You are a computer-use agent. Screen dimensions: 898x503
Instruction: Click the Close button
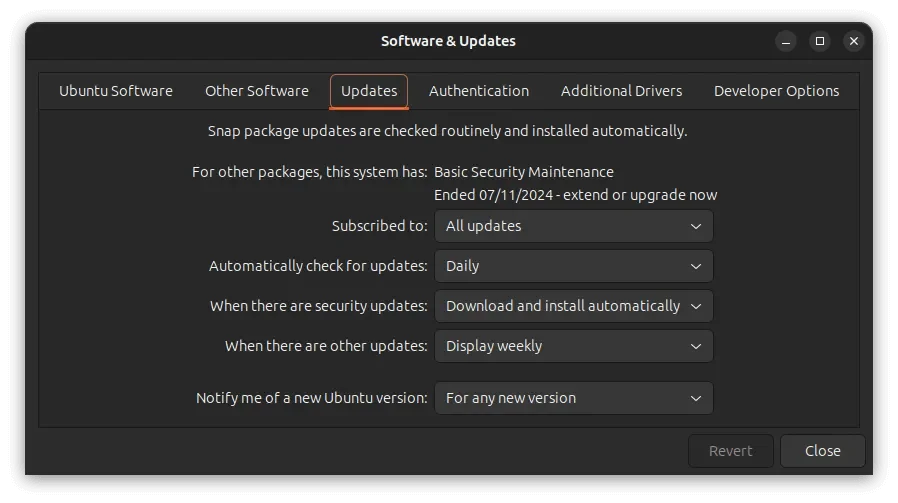[x=822, y=451]
